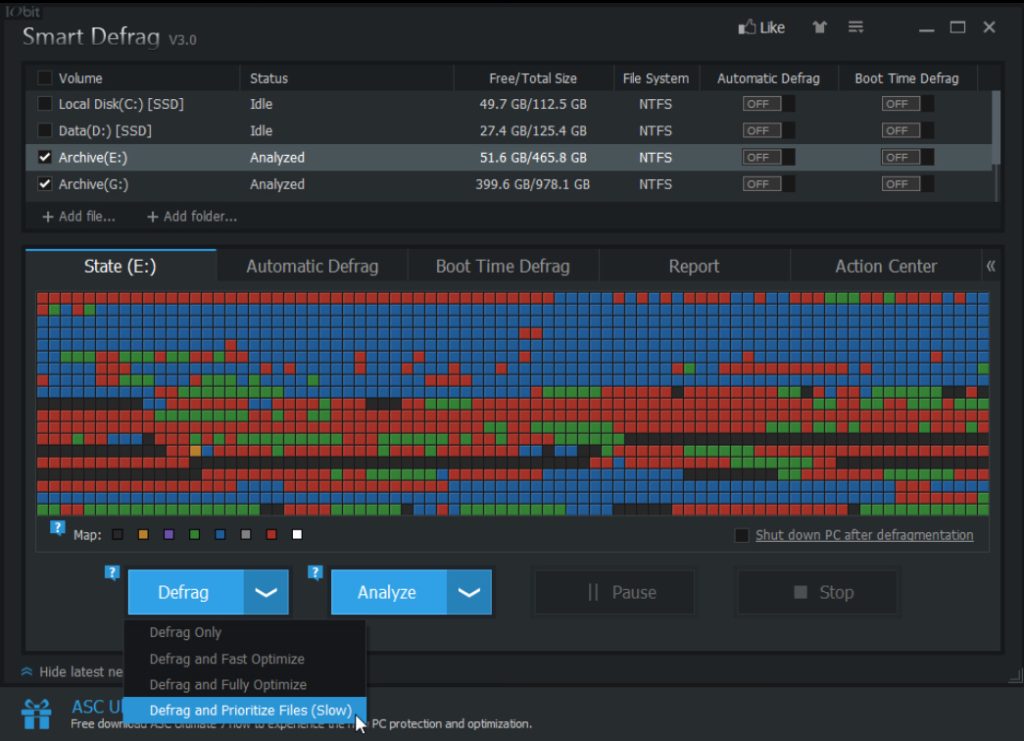Collapse tabs using the double chevron
This screenshot has width=1024, height=741.
coord(989,266)
